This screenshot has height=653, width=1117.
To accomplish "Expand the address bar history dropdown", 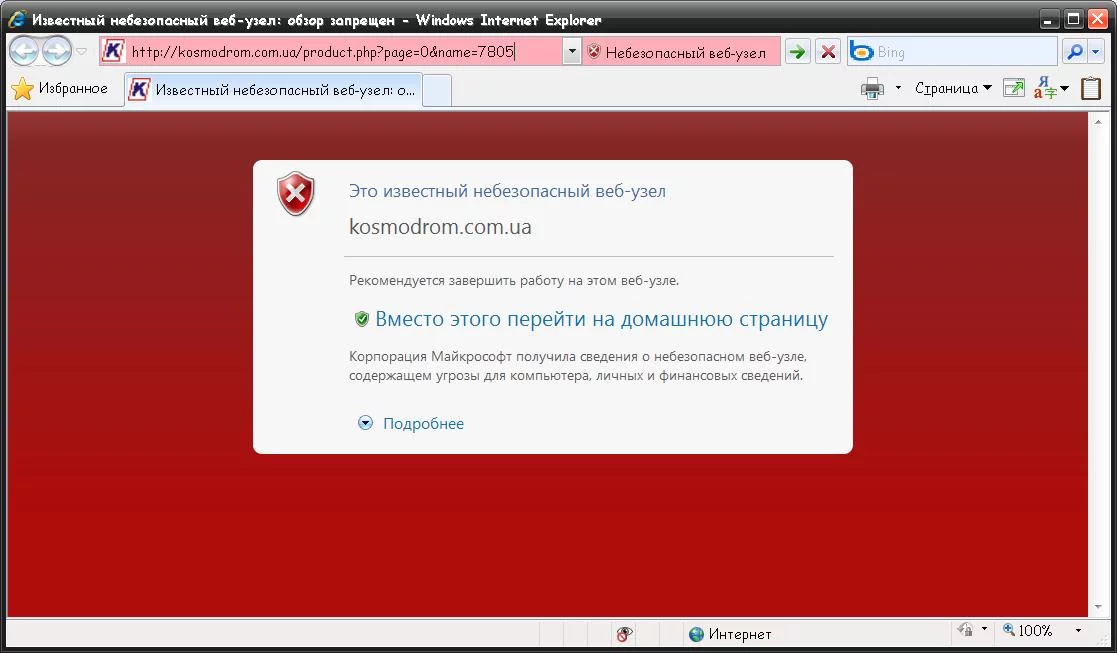I will tap(572, 51).
